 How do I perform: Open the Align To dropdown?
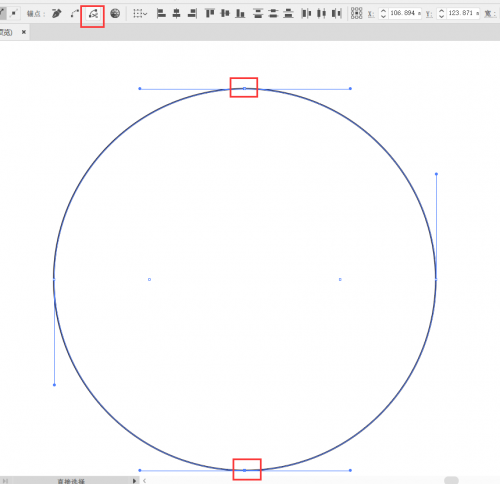pos(140,14)
